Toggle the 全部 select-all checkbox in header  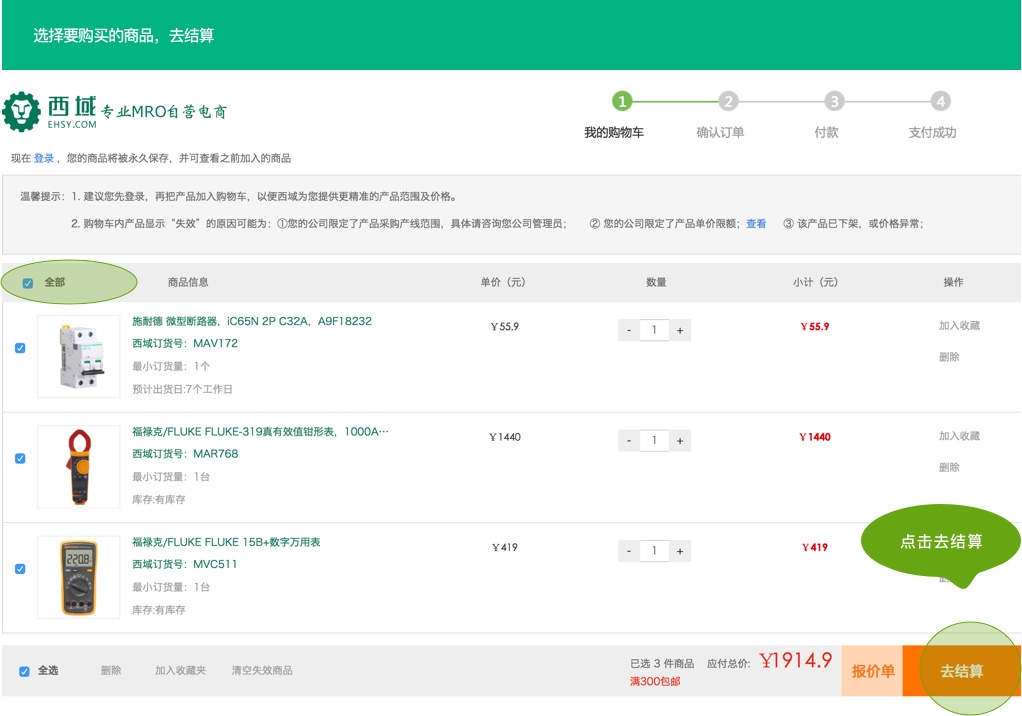pyautogui.click(x=28, y=283)
